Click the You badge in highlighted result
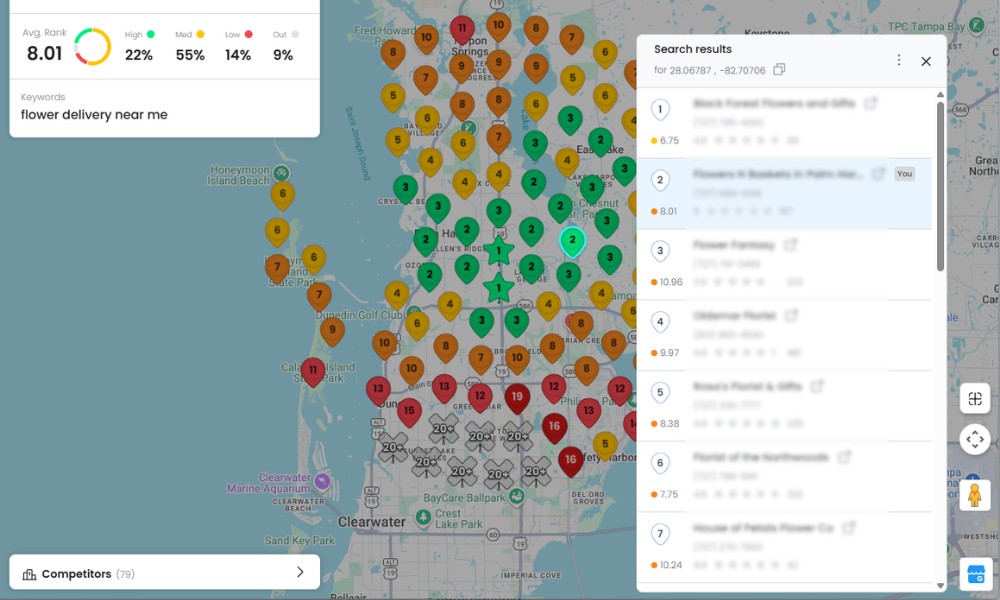Screen dimensions: 1000x600 pyautogui.click(x=904, y=173)
